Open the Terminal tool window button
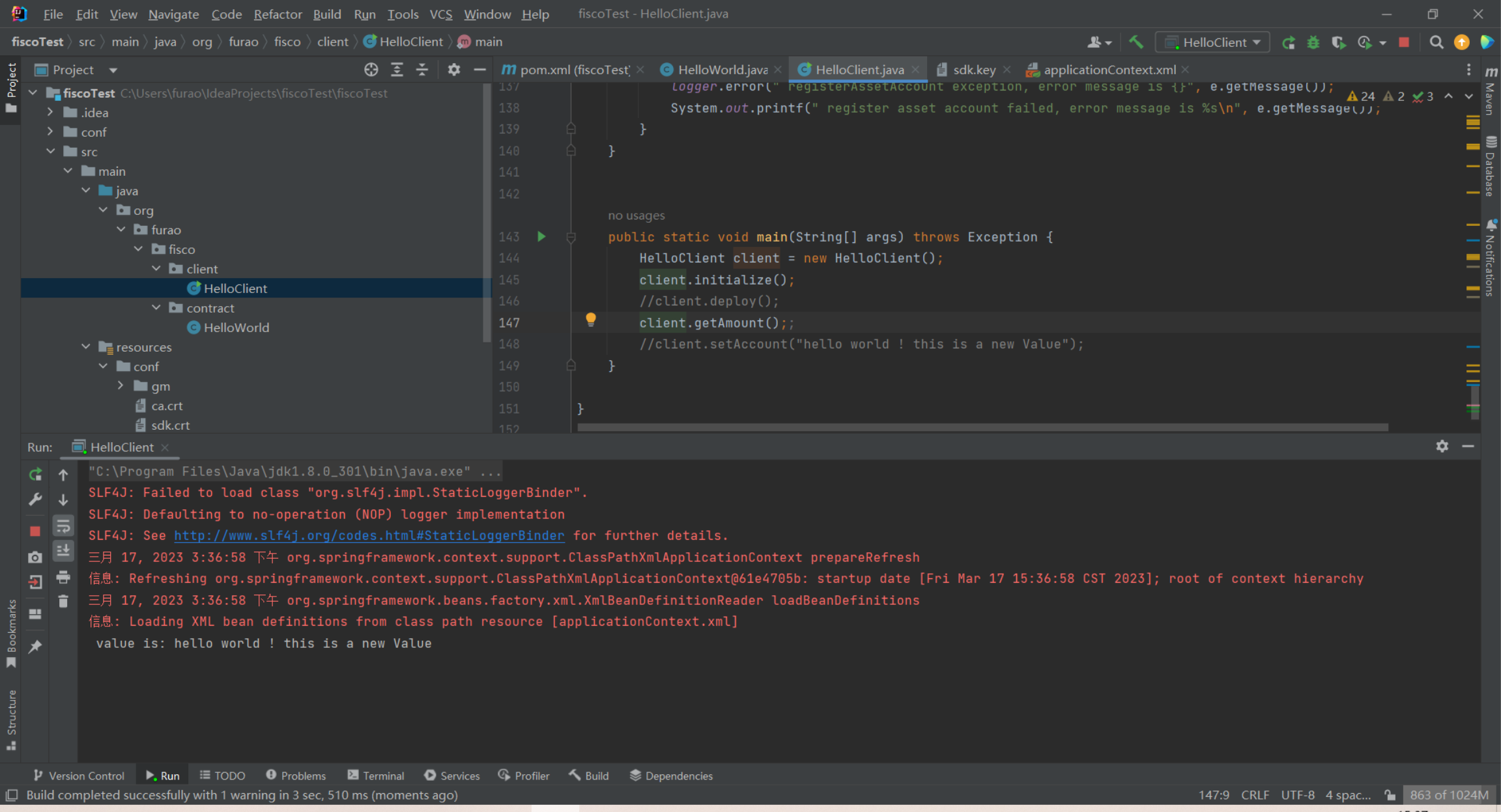The width and height of the screenshot is (1501, 812). 376,776
